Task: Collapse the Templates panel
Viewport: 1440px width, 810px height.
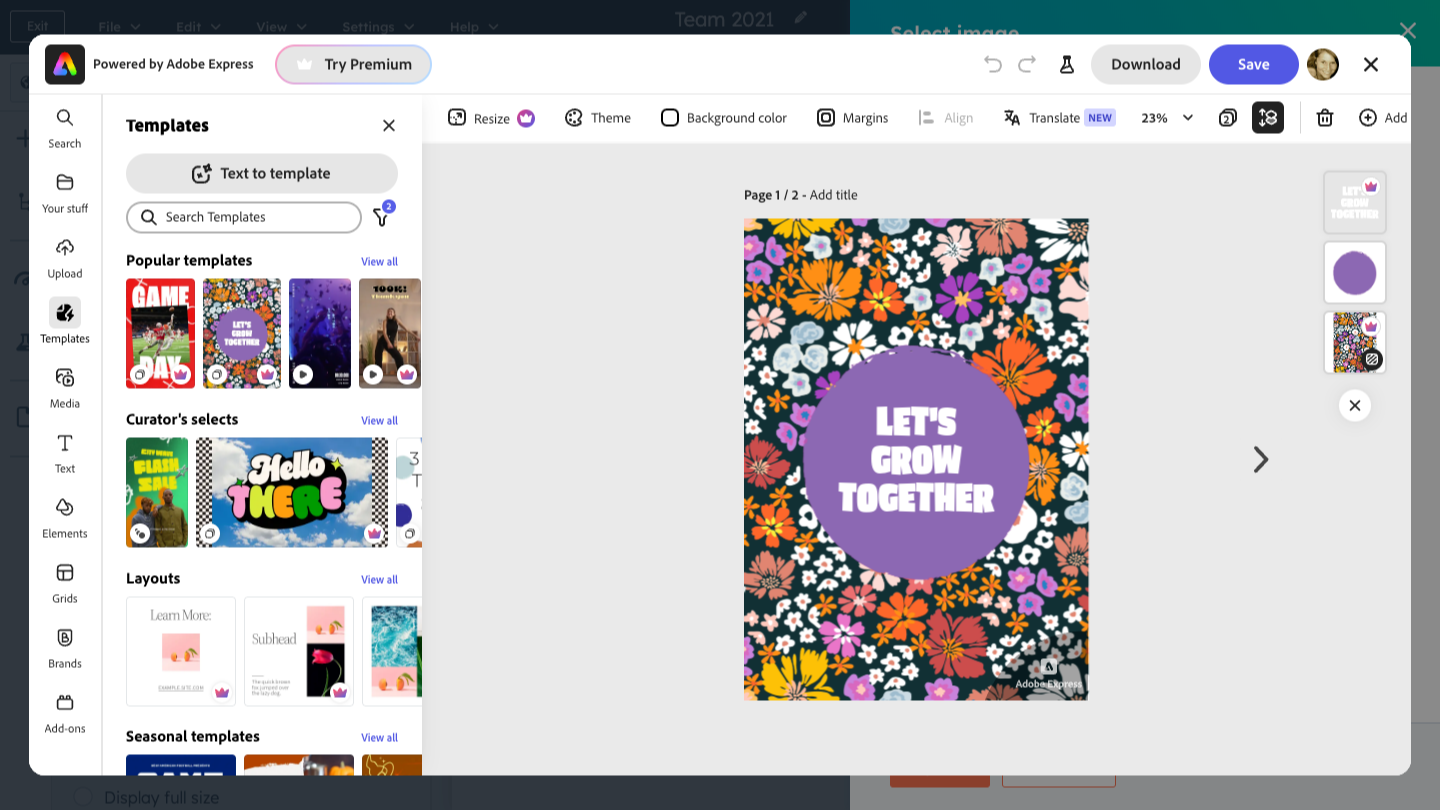Action: click(389, 125)
